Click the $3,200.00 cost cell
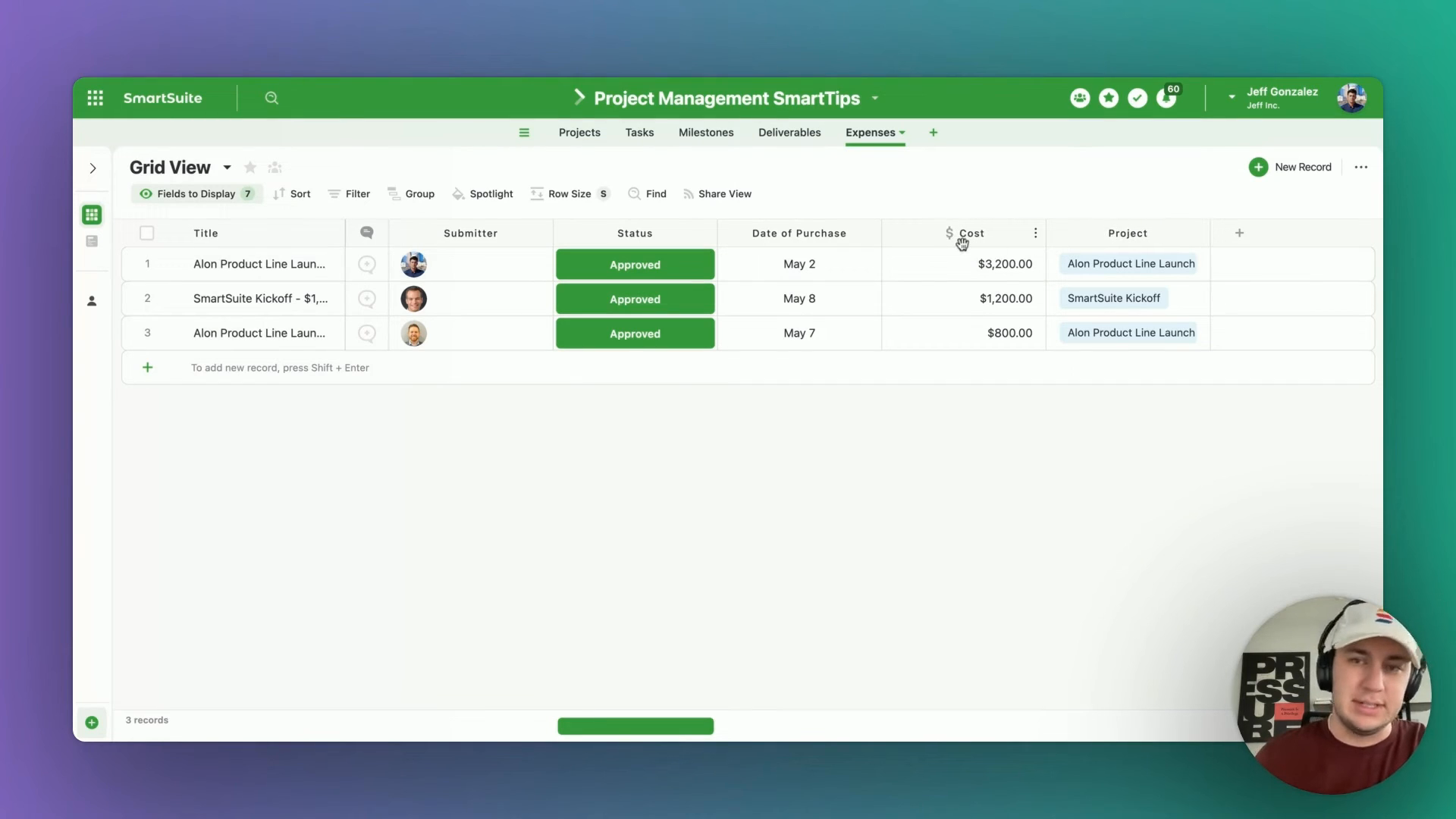The image size is (1456, 819). click(964, 264)
